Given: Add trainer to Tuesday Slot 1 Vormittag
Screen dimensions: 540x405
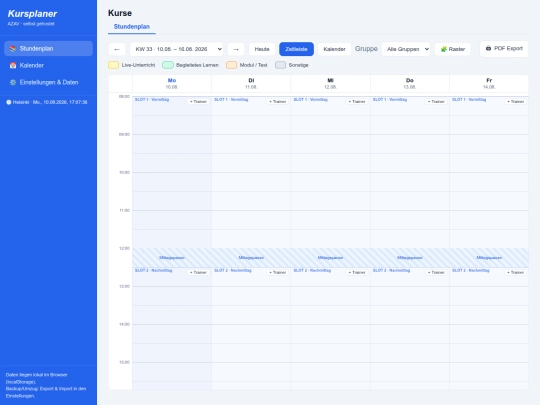Looking at the screenshot, I should [x=278, y=102].
